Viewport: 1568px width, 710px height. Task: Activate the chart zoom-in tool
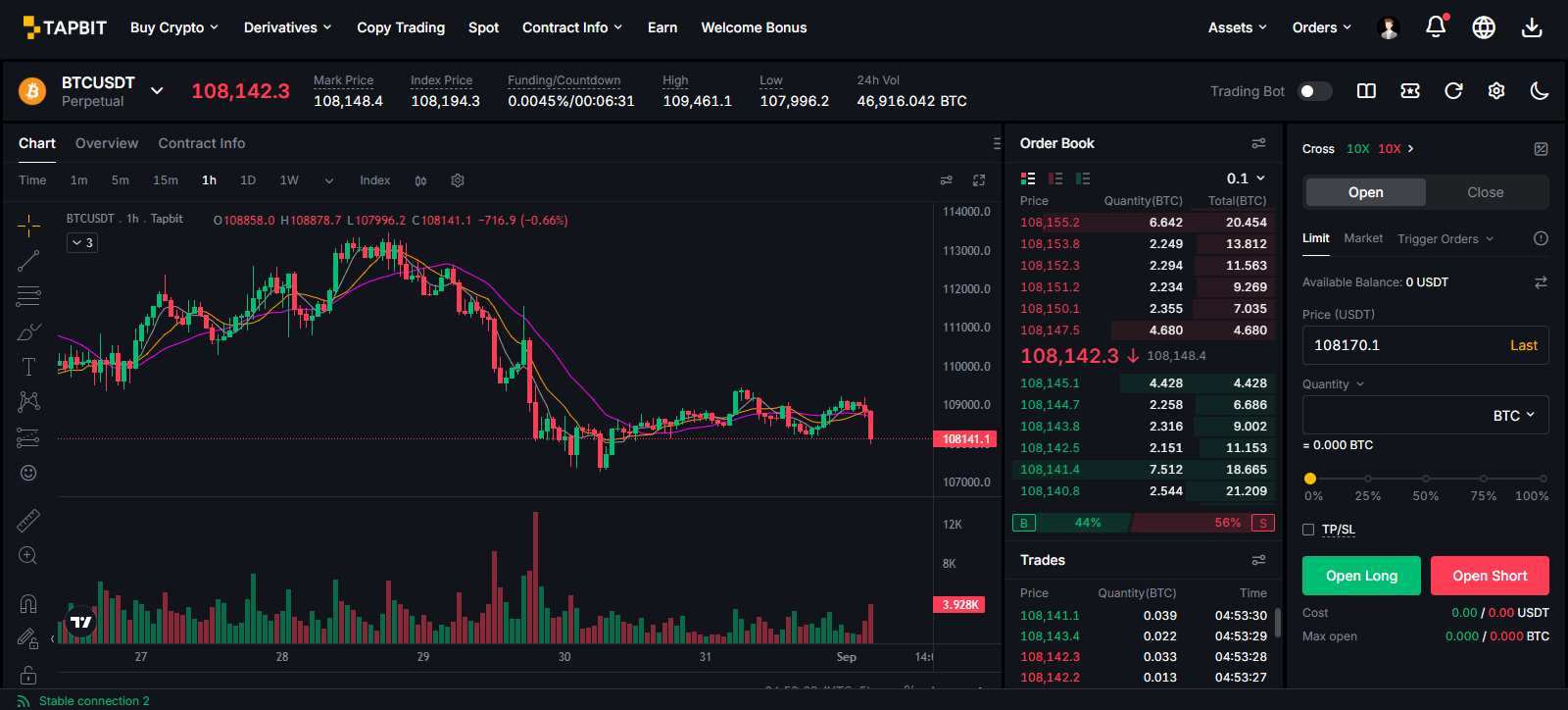point(28,556)
